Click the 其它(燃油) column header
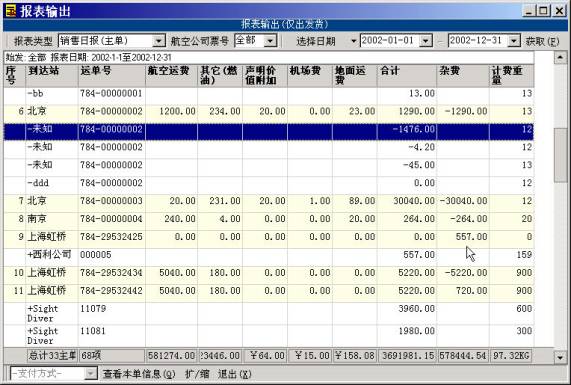571x385 pixels. (220, 76)
